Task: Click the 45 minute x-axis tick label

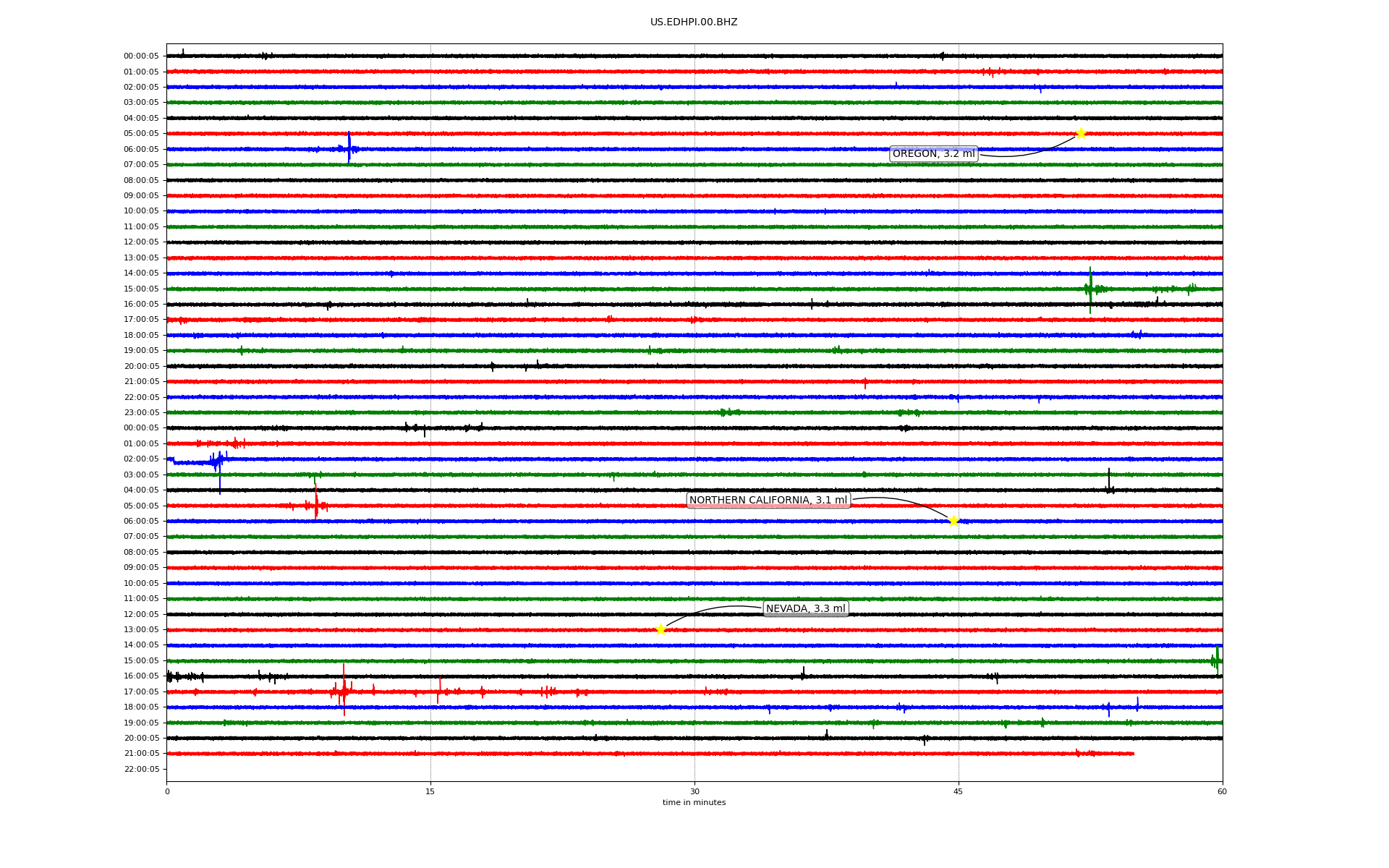Action: click(959, 791)
